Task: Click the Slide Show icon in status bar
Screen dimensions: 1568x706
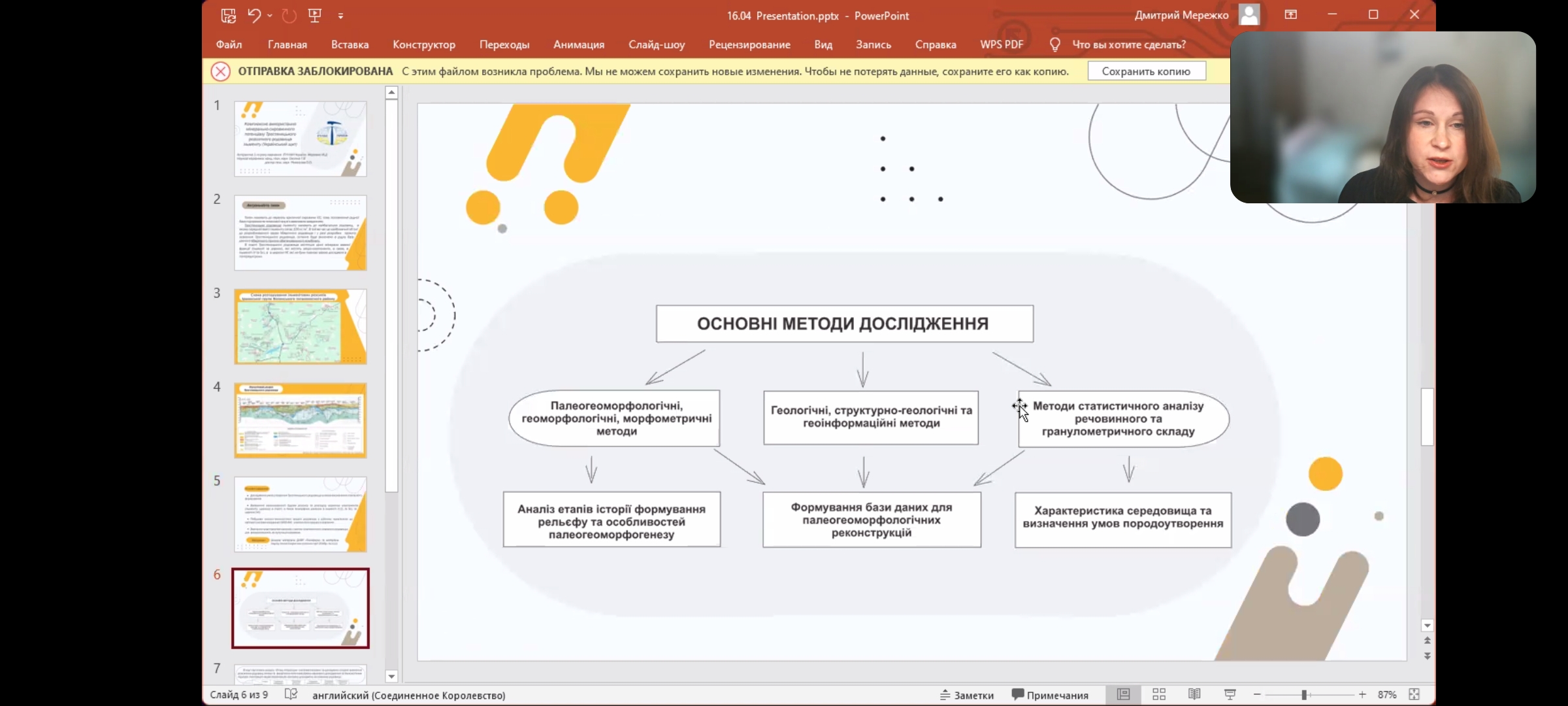Action: tap(1230, 694)
